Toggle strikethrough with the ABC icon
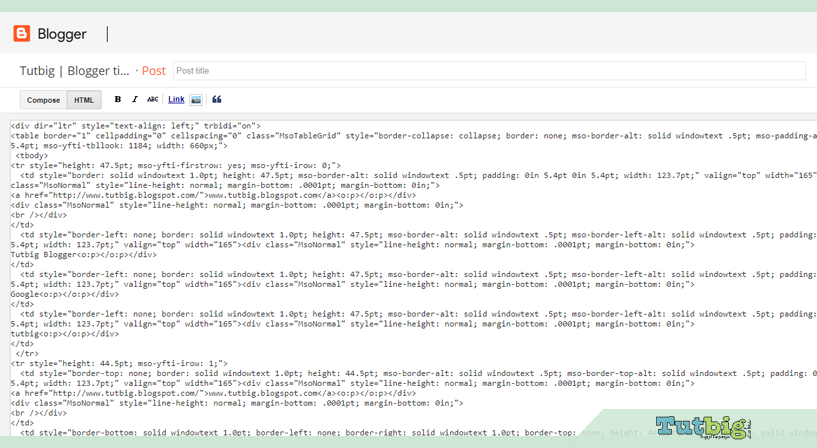This screenshot has width=817, height=448. click(x=152, y=99)
